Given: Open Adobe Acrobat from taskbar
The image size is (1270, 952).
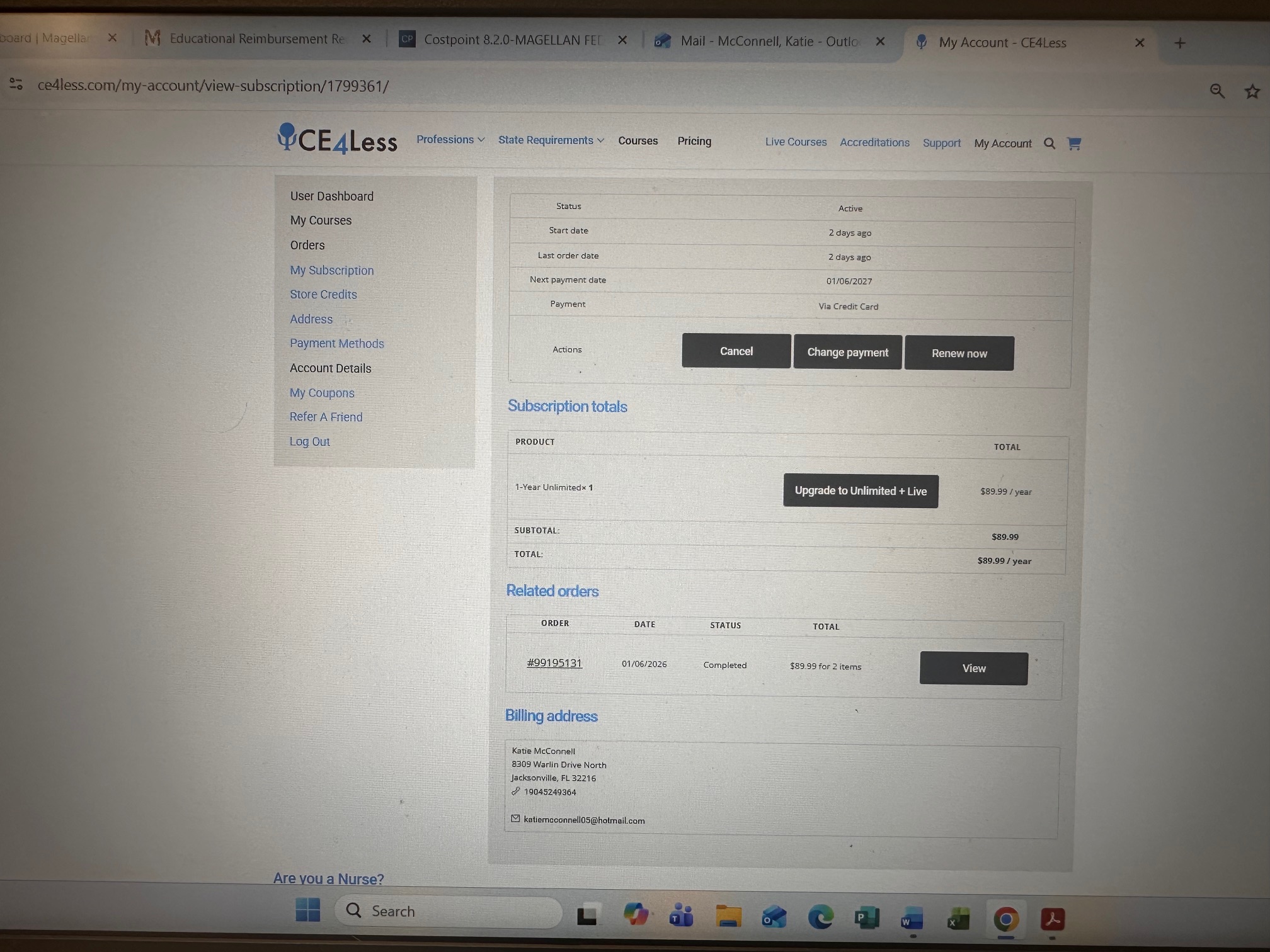Looking at the screenshot, I should tap(1052, 919).
